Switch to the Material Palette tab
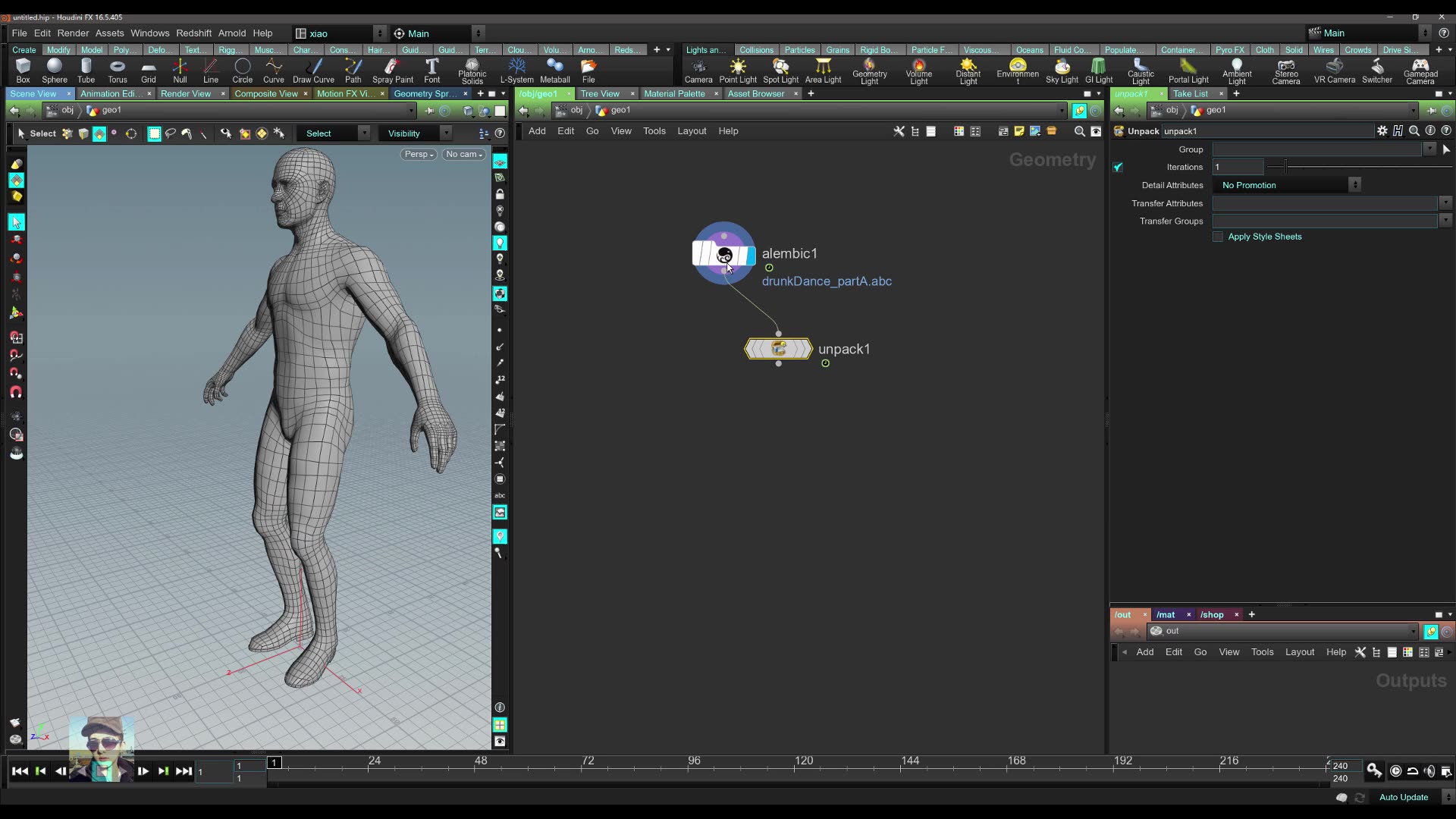The width and height of the screenshot is (1456, 819). pyautogui.click(x=674, y=94)
